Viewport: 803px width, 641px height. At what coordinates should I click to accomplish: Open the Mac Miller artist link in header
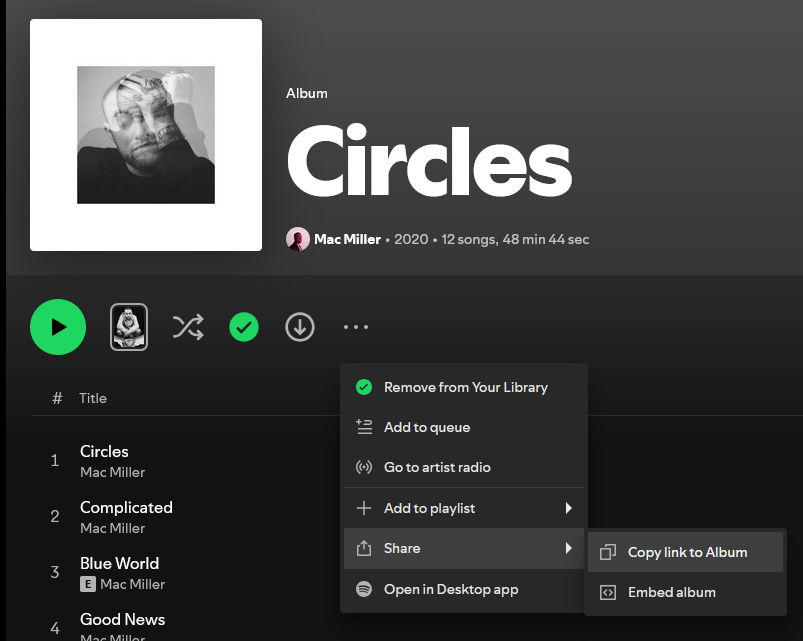point(347,239)
